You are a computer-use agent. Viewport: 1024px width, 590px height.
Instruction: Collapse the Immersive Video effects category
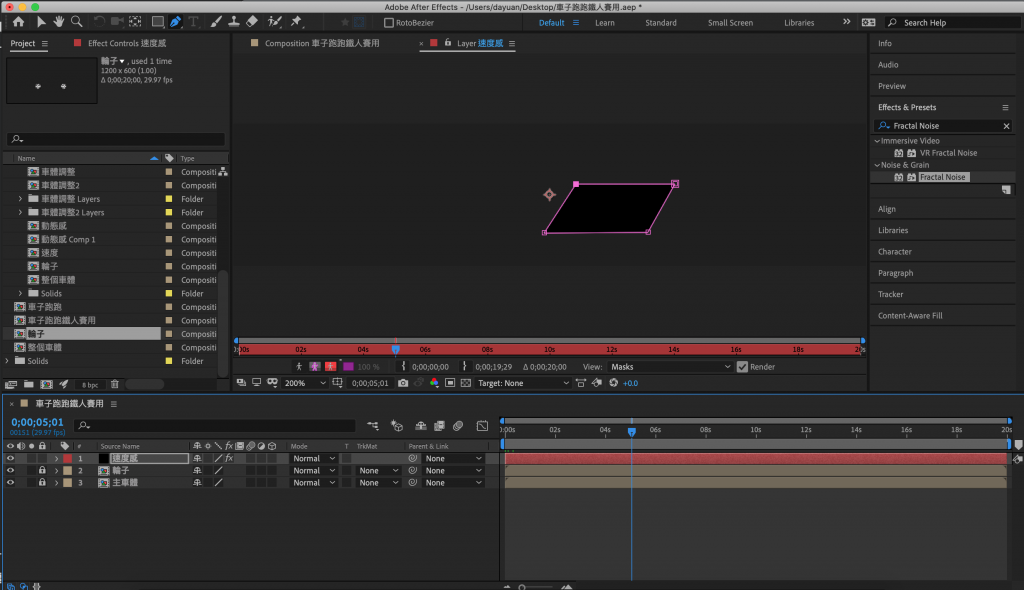tap(877, 141)
